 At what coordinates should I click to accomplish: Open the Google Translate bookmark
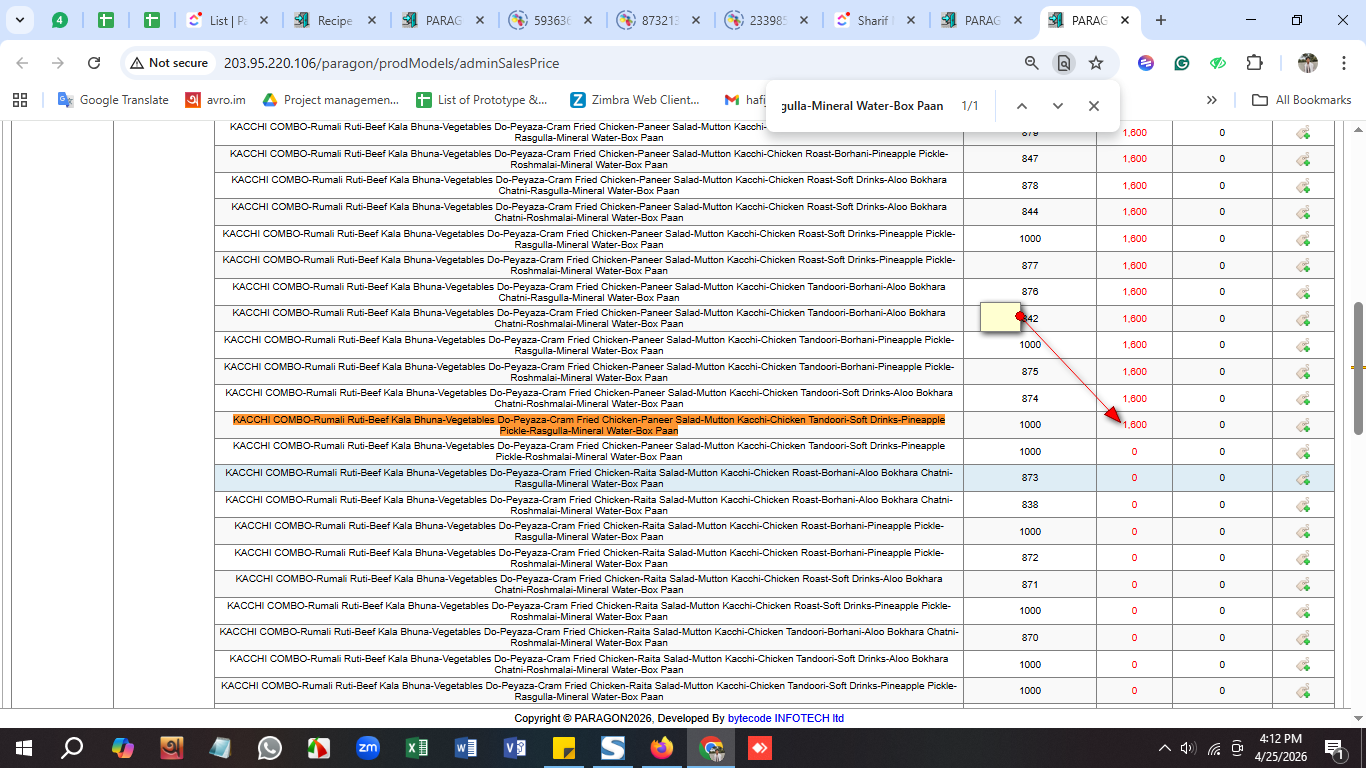pos(113,100)
